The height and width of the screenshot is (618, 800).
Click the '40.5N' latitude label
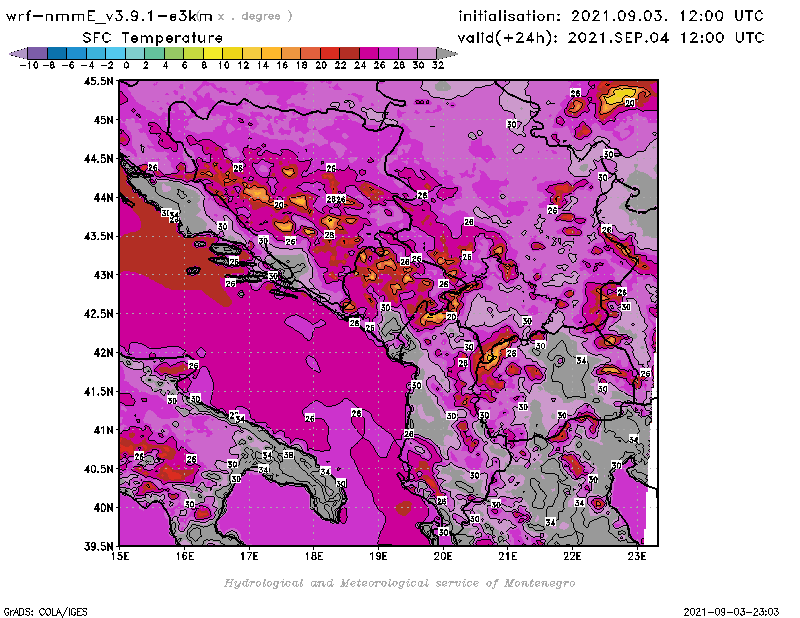click(x=98, y=469)
